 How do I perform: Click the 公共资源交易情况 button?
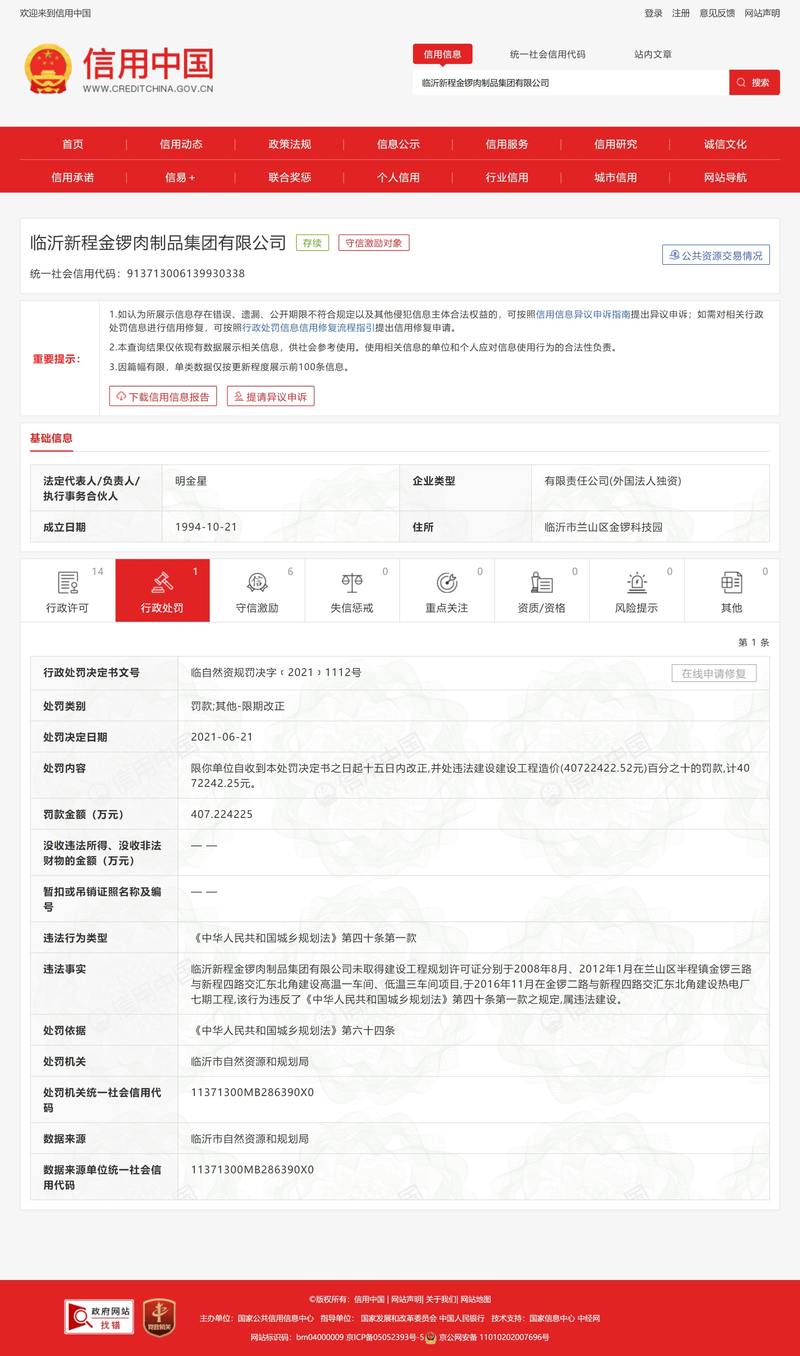(x=716, y=255)
